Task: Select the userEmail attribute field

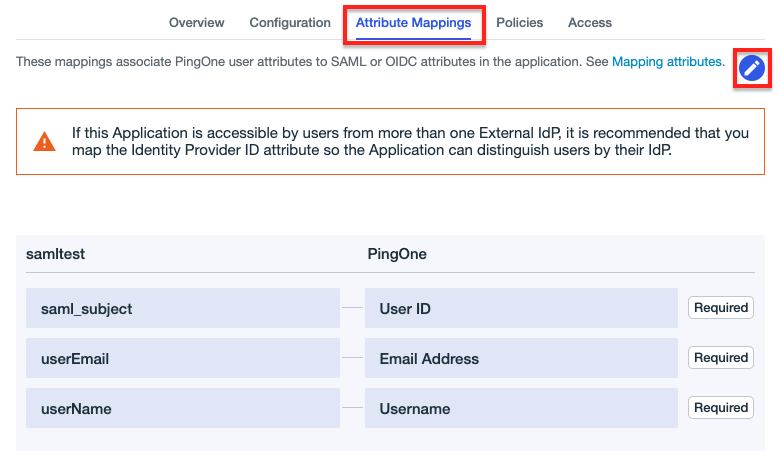Action: [x=183, y=359]
